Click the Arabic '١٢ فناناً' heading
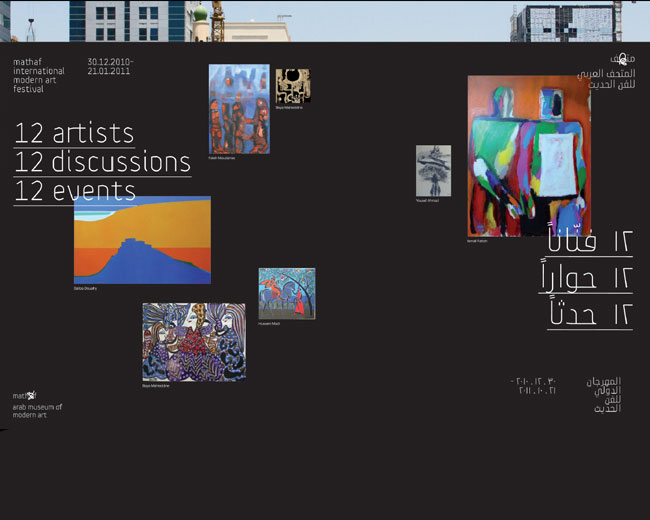Image resolution: width=650 pixels, height=520 pixels. click(x=590, y=239)
